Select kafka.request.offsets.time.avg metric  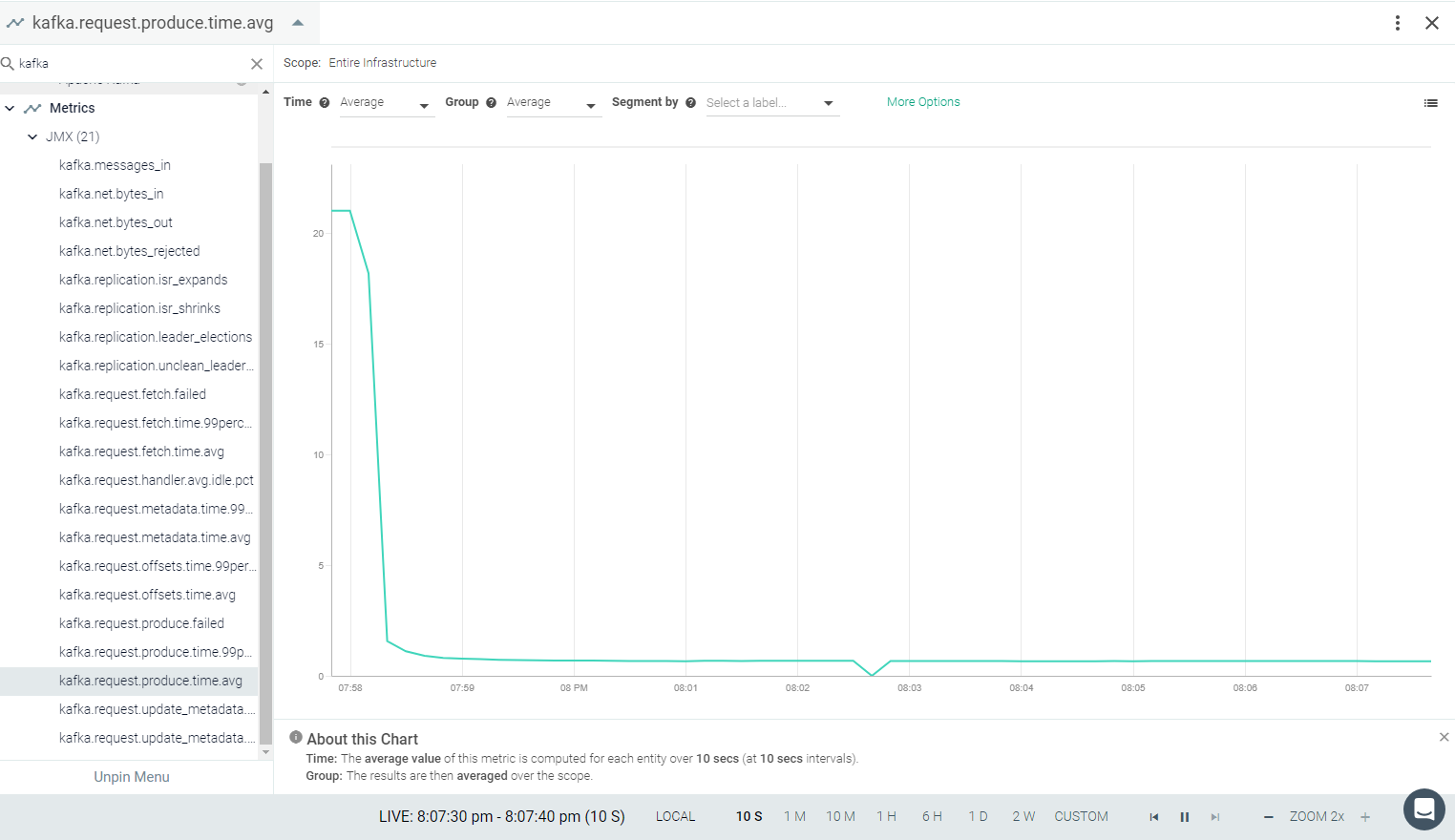(147, 595)
